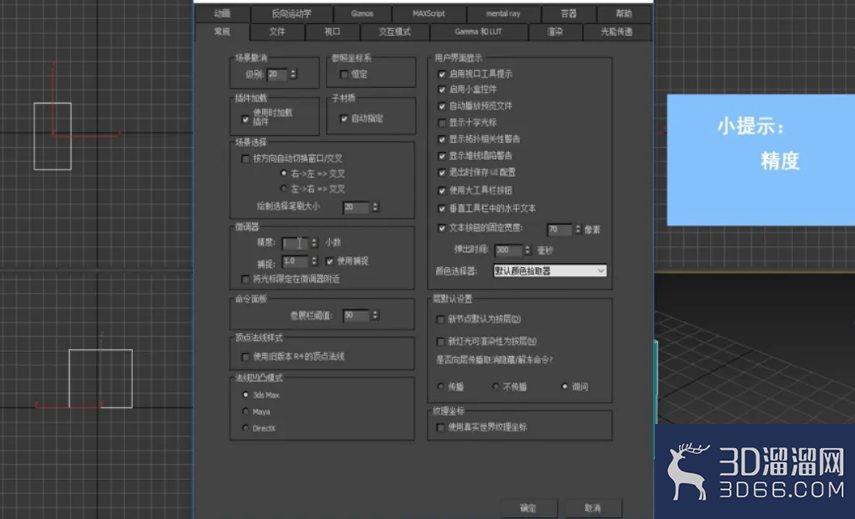
Task: Click the 精度 input field
Action: pyautogui.click(x=295, y=243)
